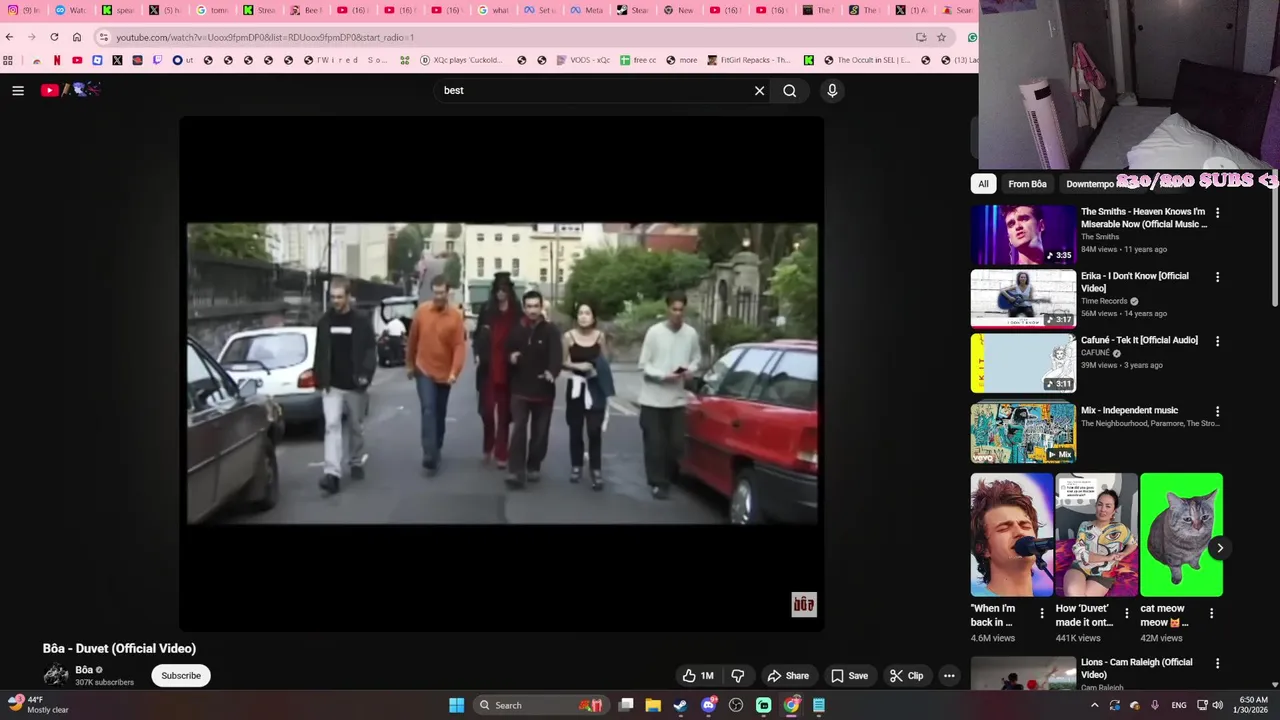The image size is (1280, 720).
Task: Open options menu for Cafuné Tek It
Action: [x=1217, y=341]
